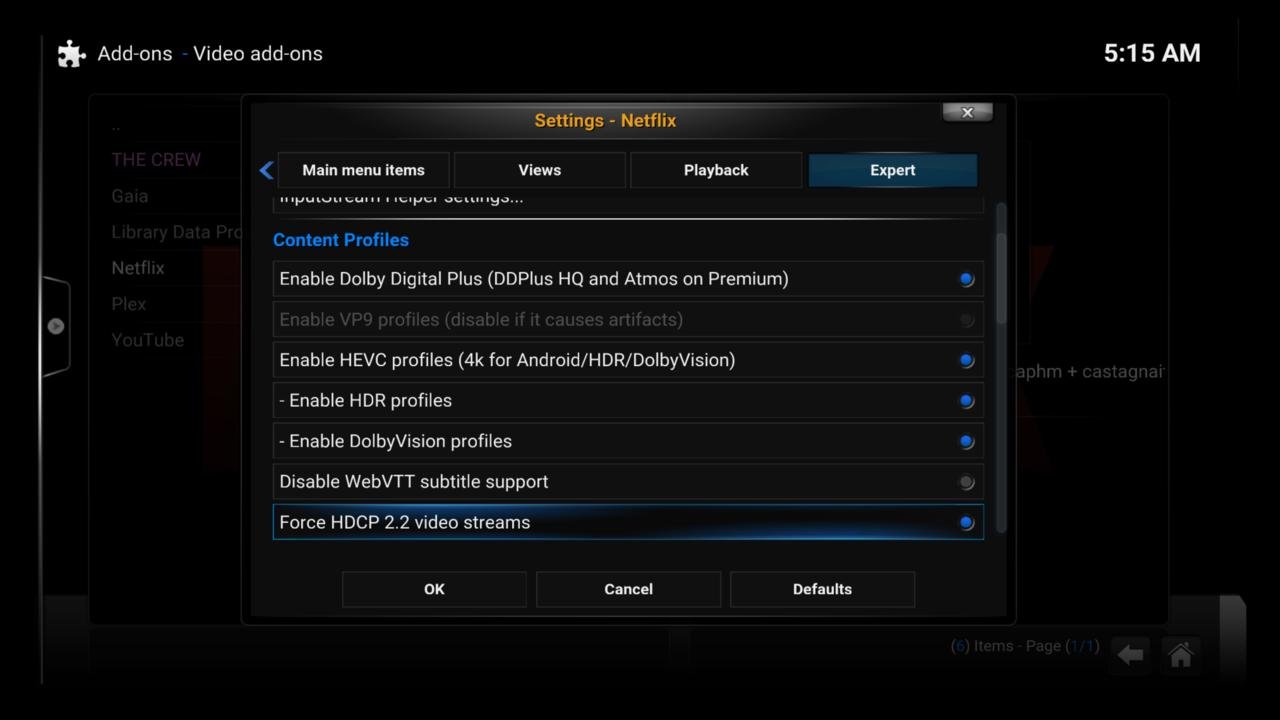The height and width of the screenshot is (720, 1280).
Task: Click the Content Profiles heading
Action: (341, 240)
